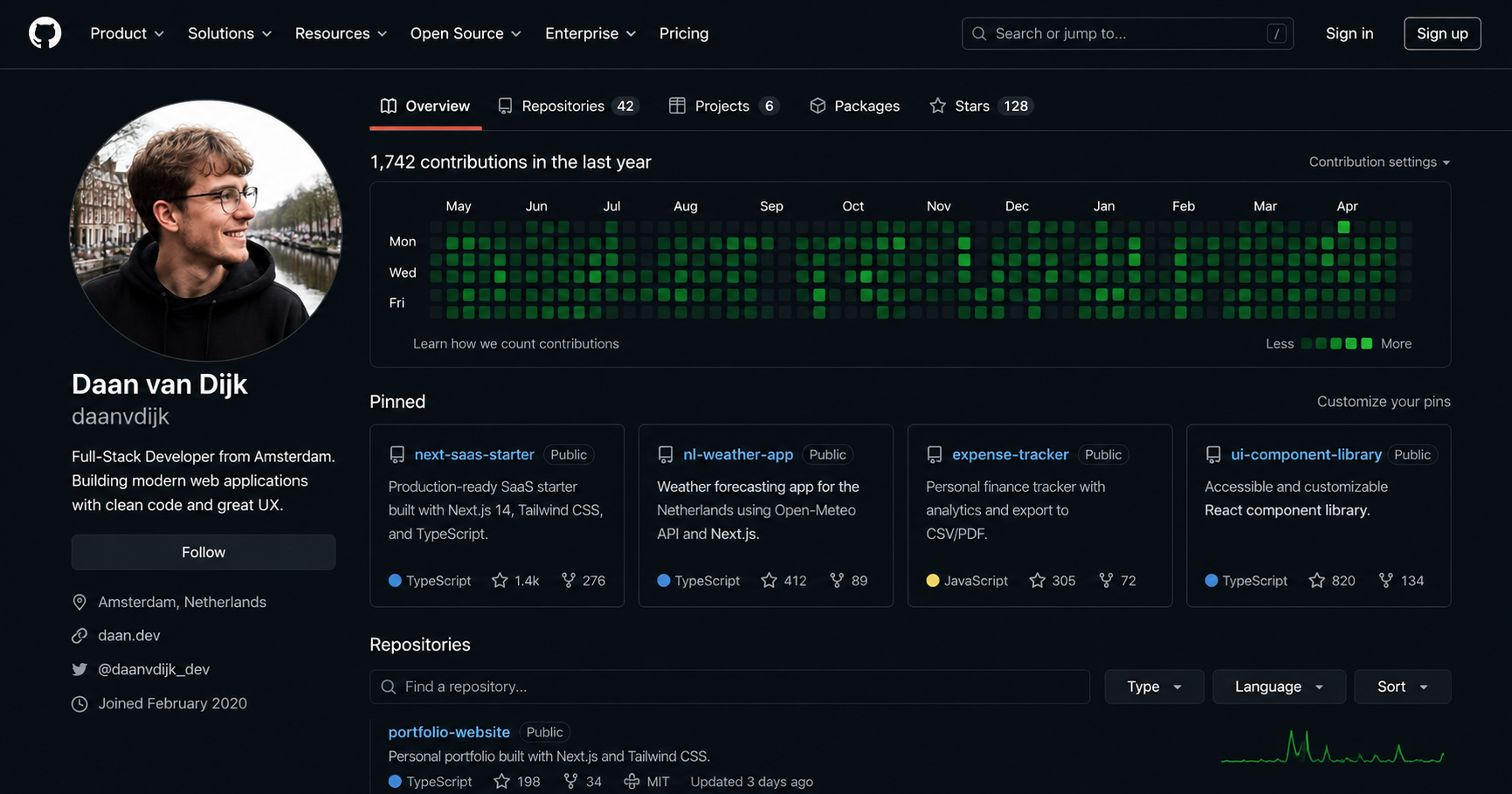
Task: Switch to the Repositories tab
Action: (569, 106)
